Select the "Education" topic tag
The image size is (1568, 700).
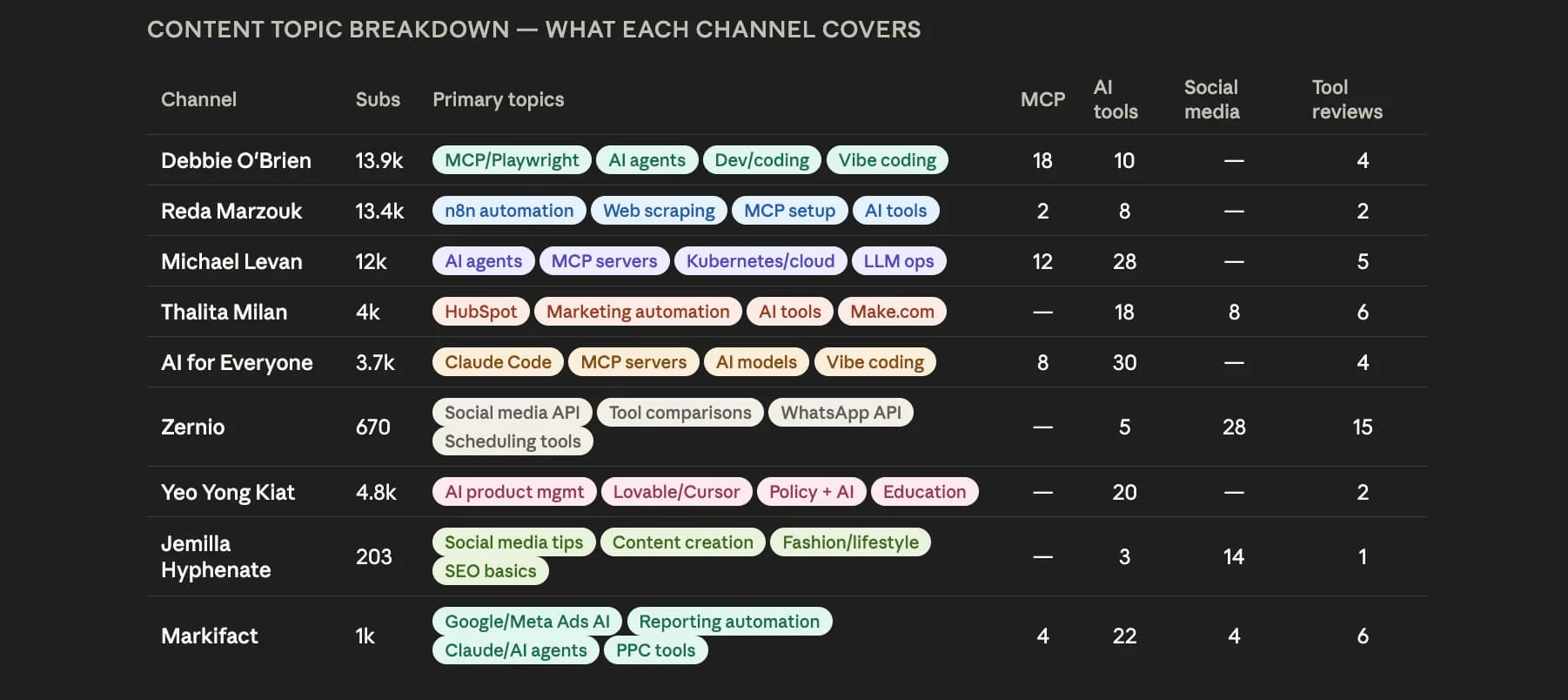point(924,492)
